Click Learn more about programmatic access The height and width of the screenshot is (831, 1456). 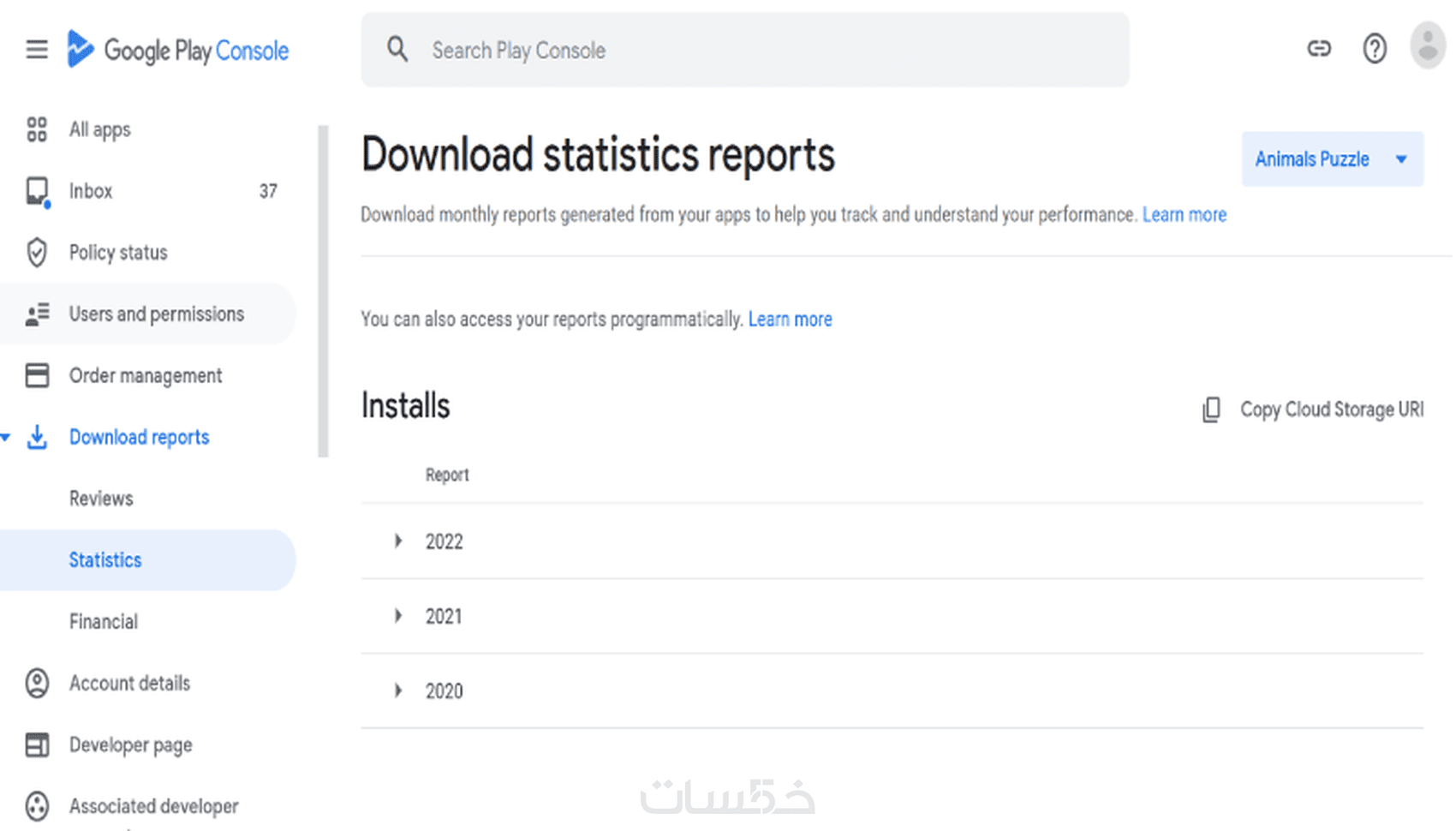coord(790,320)
